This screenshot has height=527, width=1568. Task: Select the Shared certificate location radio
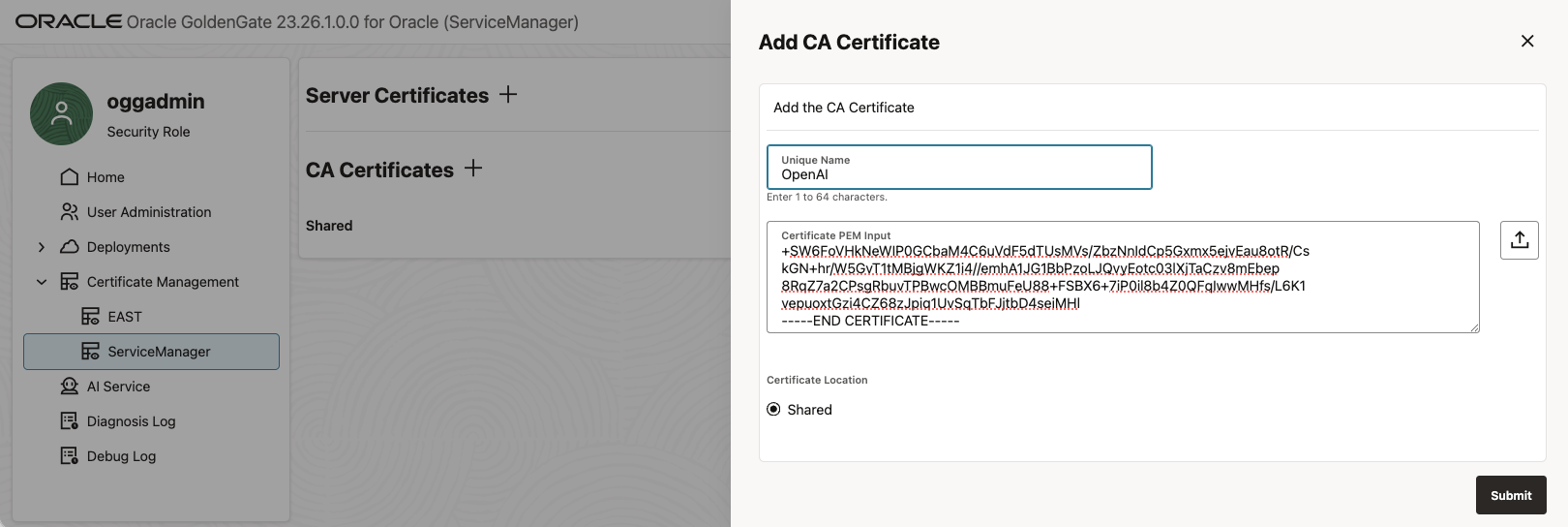coord(773,410)
